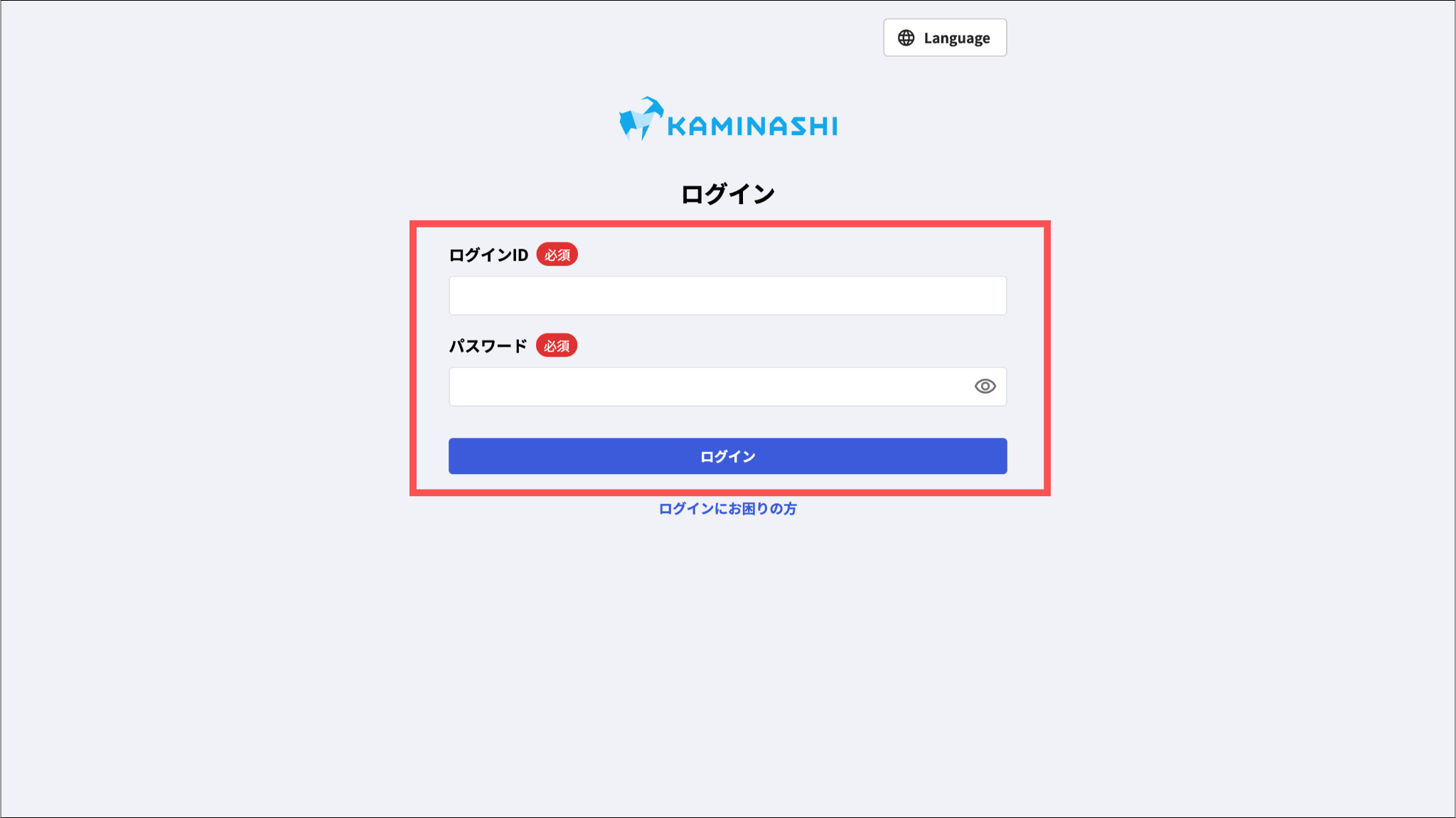Click the red 必須 badge beside パスワード
The width and height of the screenshot is (1456, 818).
tap(556, 345)
